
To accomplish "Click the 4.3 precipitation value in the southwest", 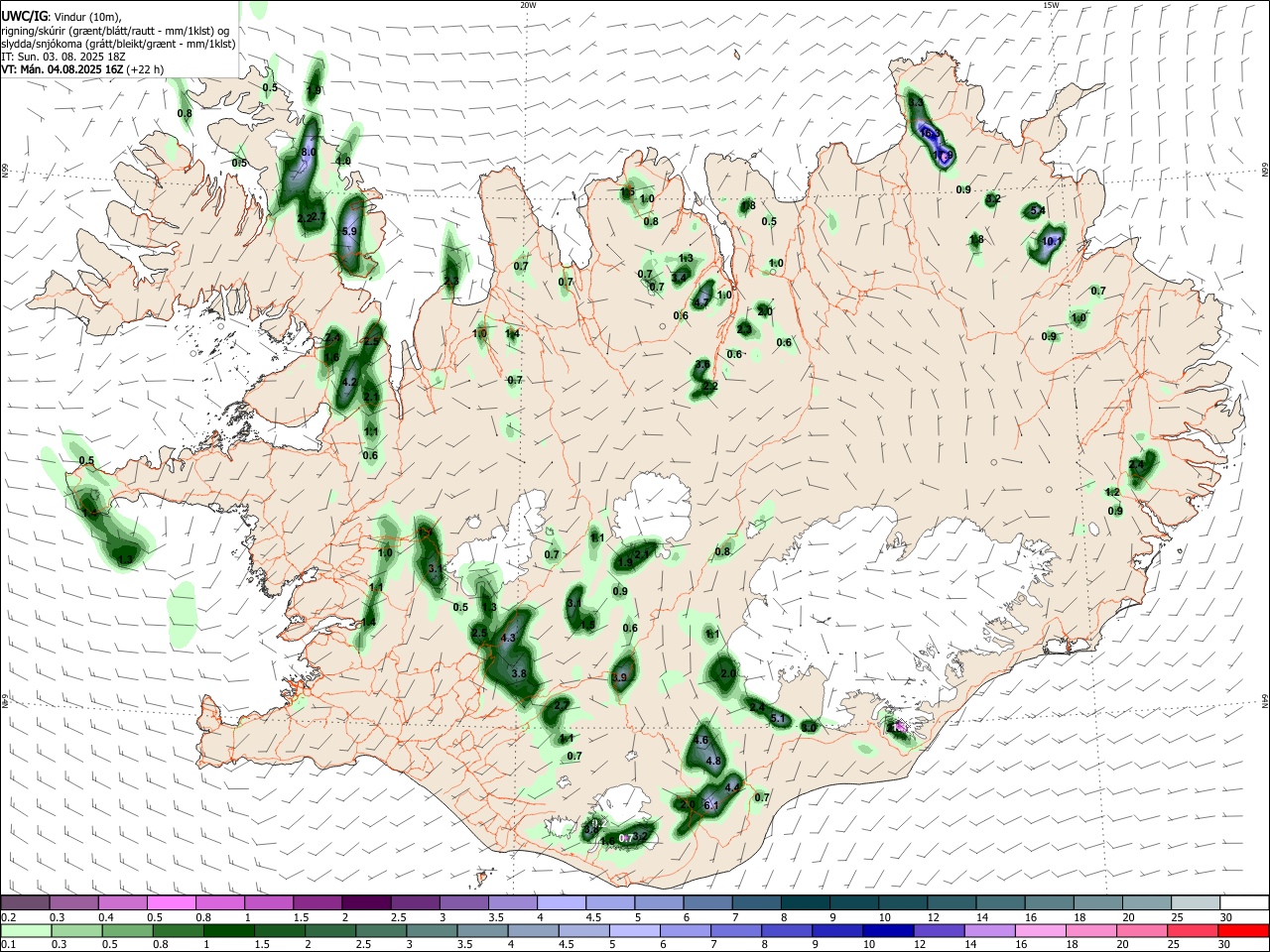I will click(x=509, y=638).
